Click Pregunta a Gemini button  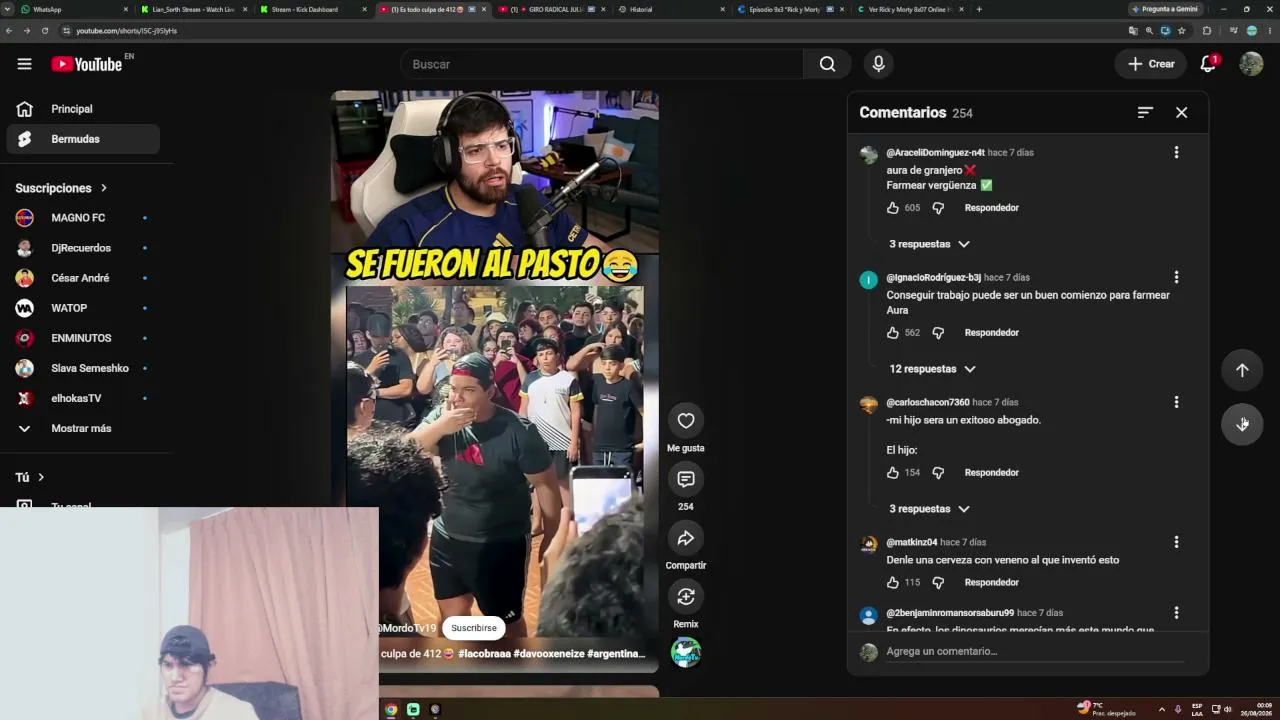(1164, 9)
